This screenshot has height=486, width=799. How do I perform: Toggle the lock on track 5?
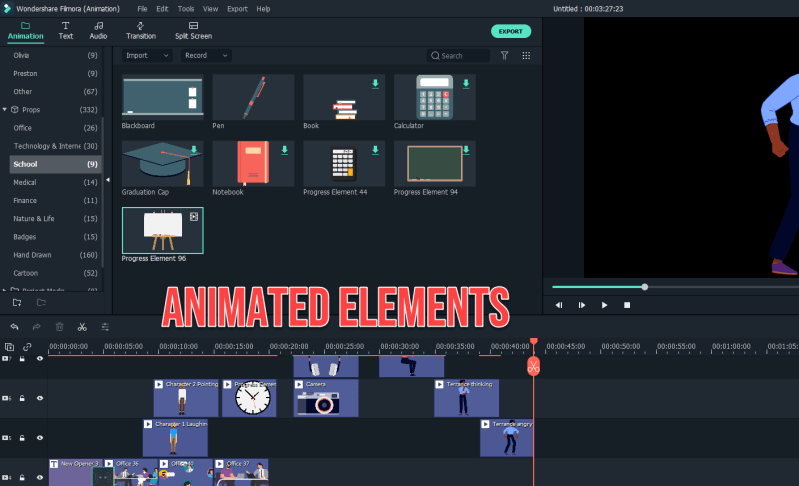[23, 438]
